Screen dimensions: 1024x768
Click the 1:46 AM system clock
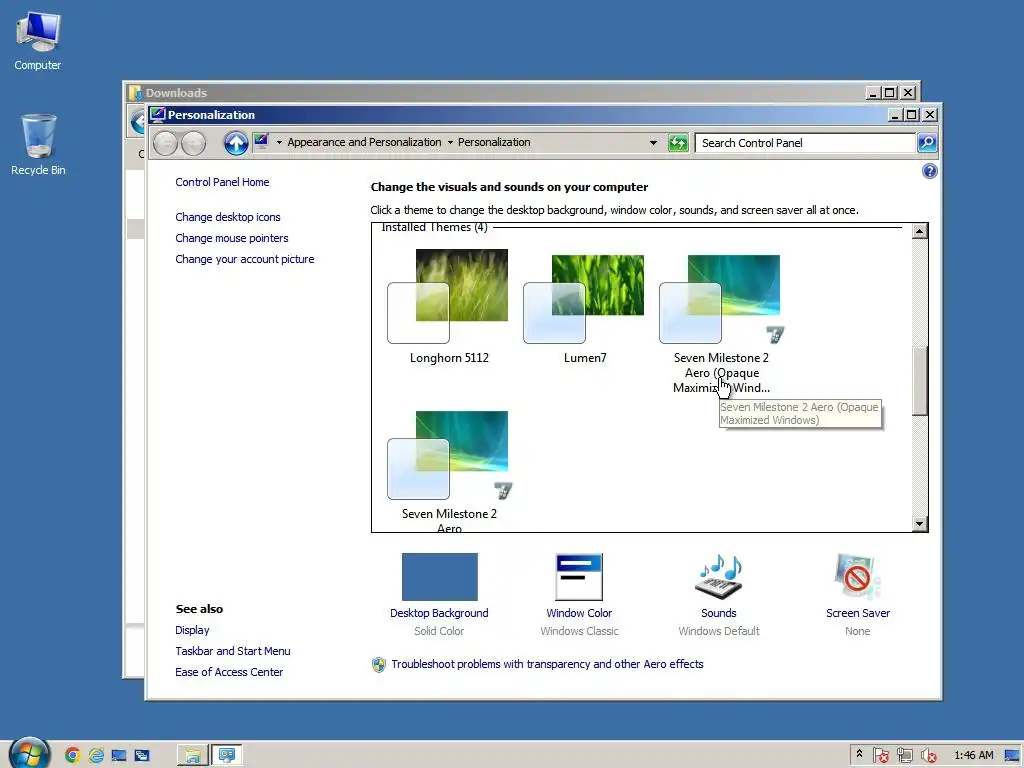click(974, 756)
